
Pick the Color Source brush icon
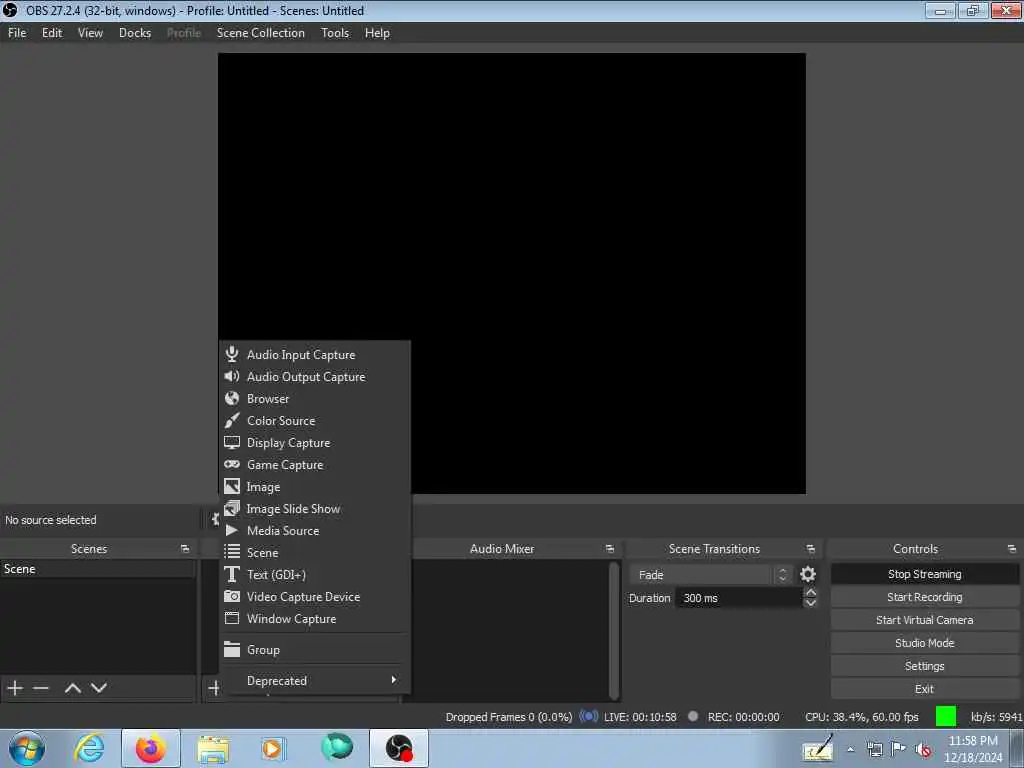pyautogui.click(x=232, y=421)
